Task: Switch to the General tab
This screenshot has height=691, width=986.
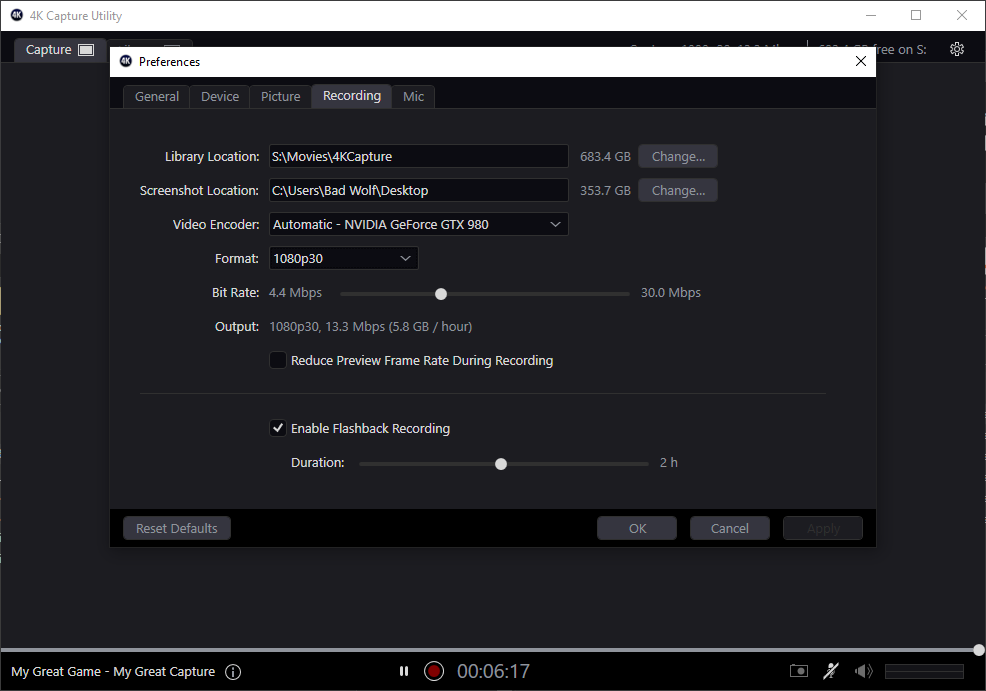Action: tap(157, 96)
